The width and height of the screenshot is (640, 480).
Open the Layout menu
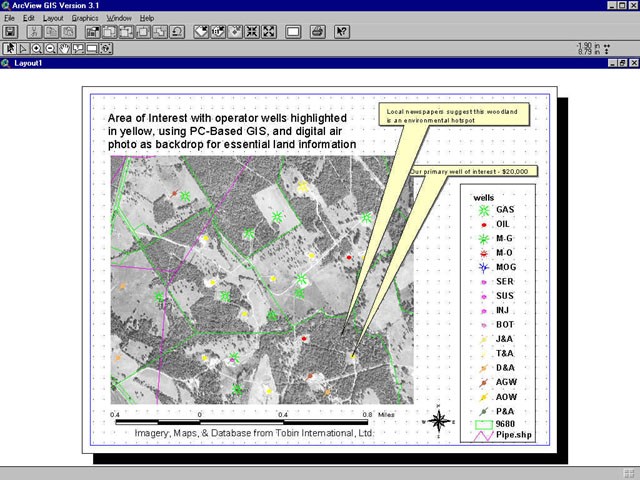click(52, 18)
